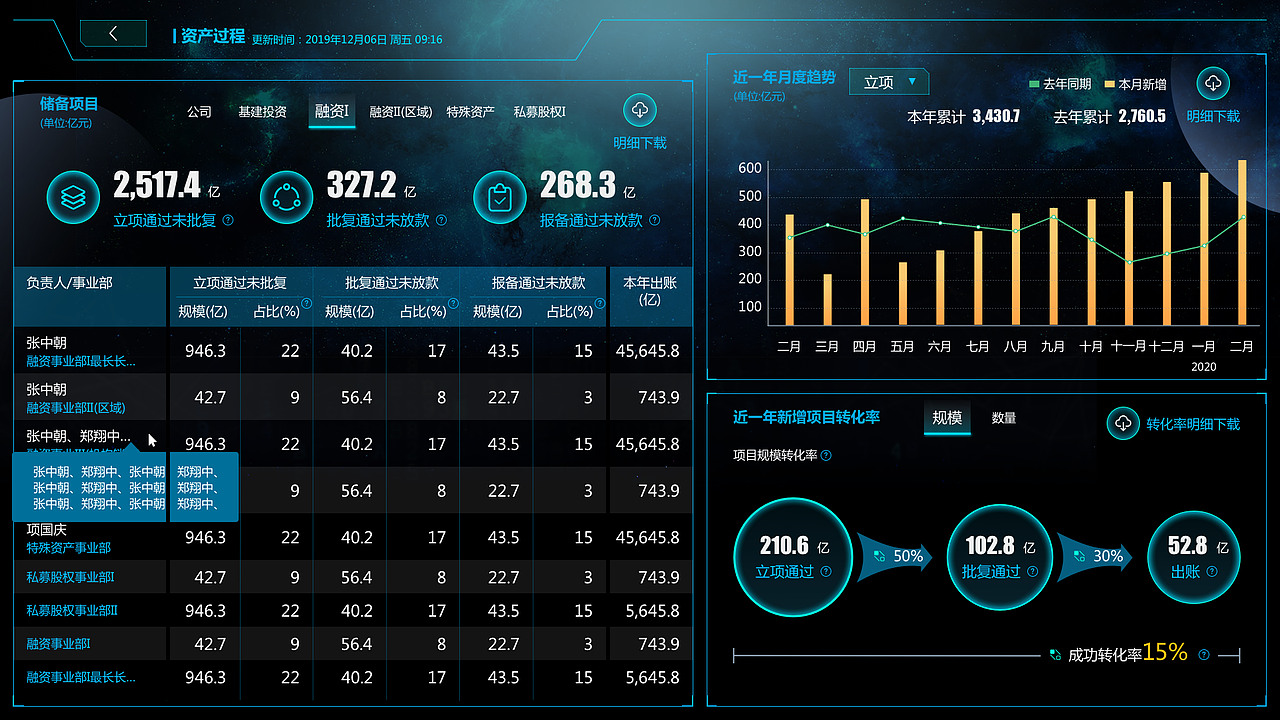
Task: Select the 融资I tab
Action: pyautogui.click(x=331, y=112)
